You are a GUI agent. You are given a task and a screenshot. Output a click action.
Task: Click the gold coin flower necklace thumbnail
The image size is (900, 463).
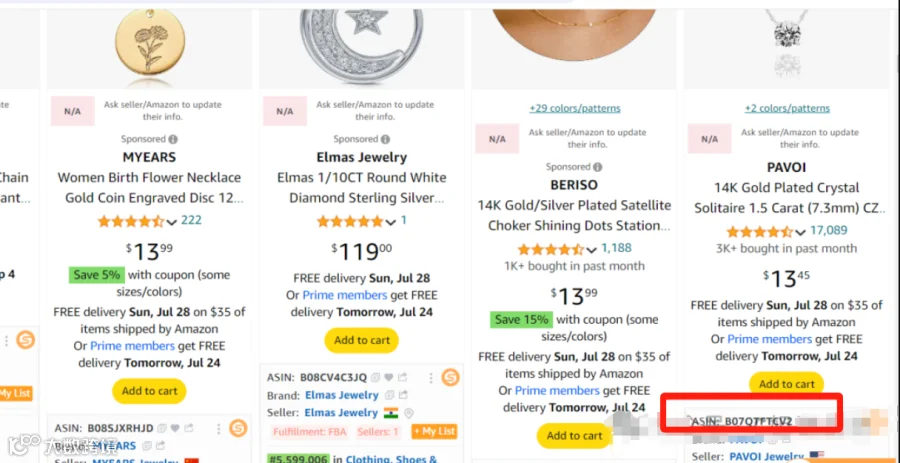coord(149,43)
